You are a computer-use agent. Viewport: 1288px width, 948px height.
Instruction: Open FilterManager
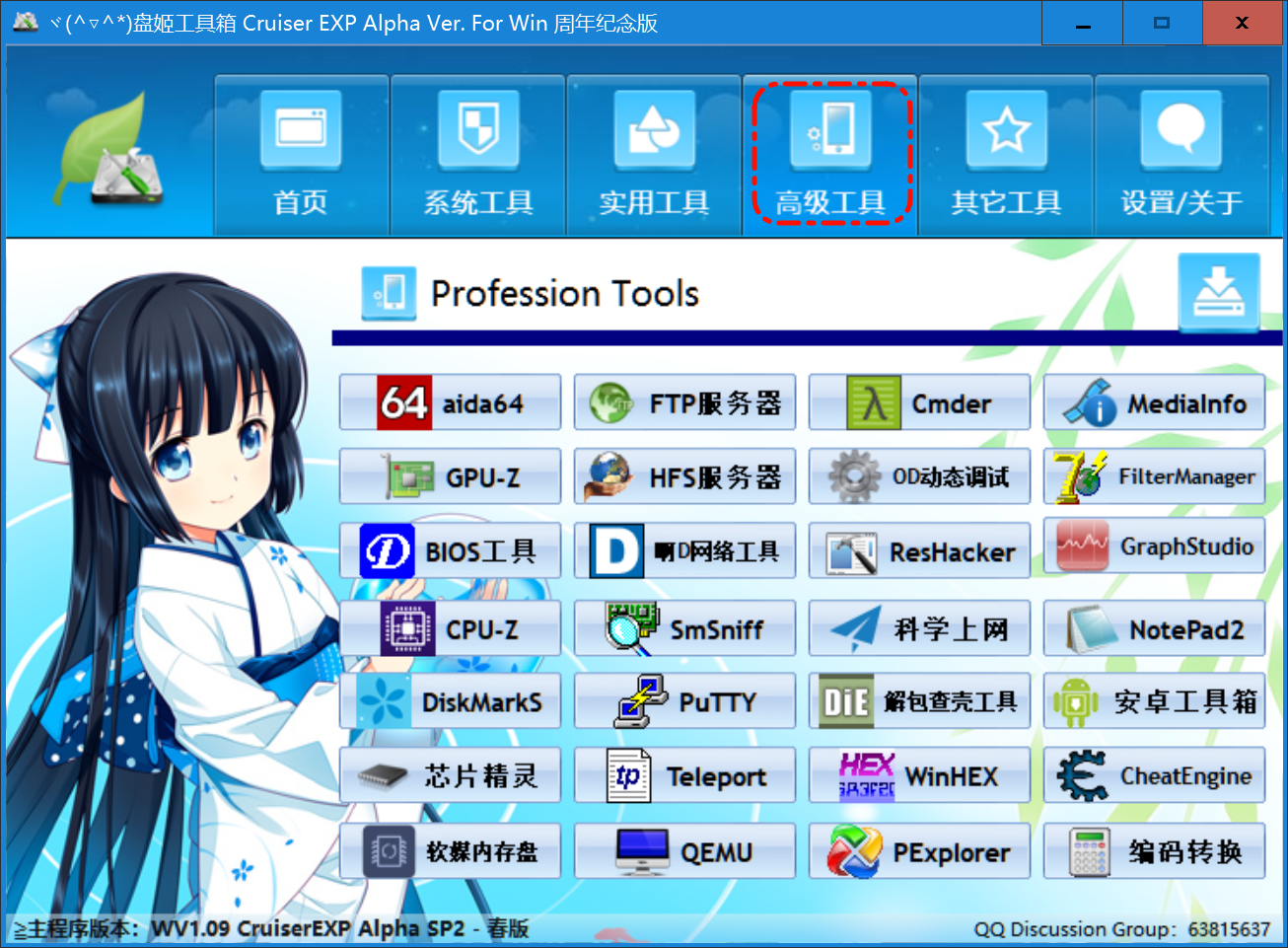coord(1154,476)
